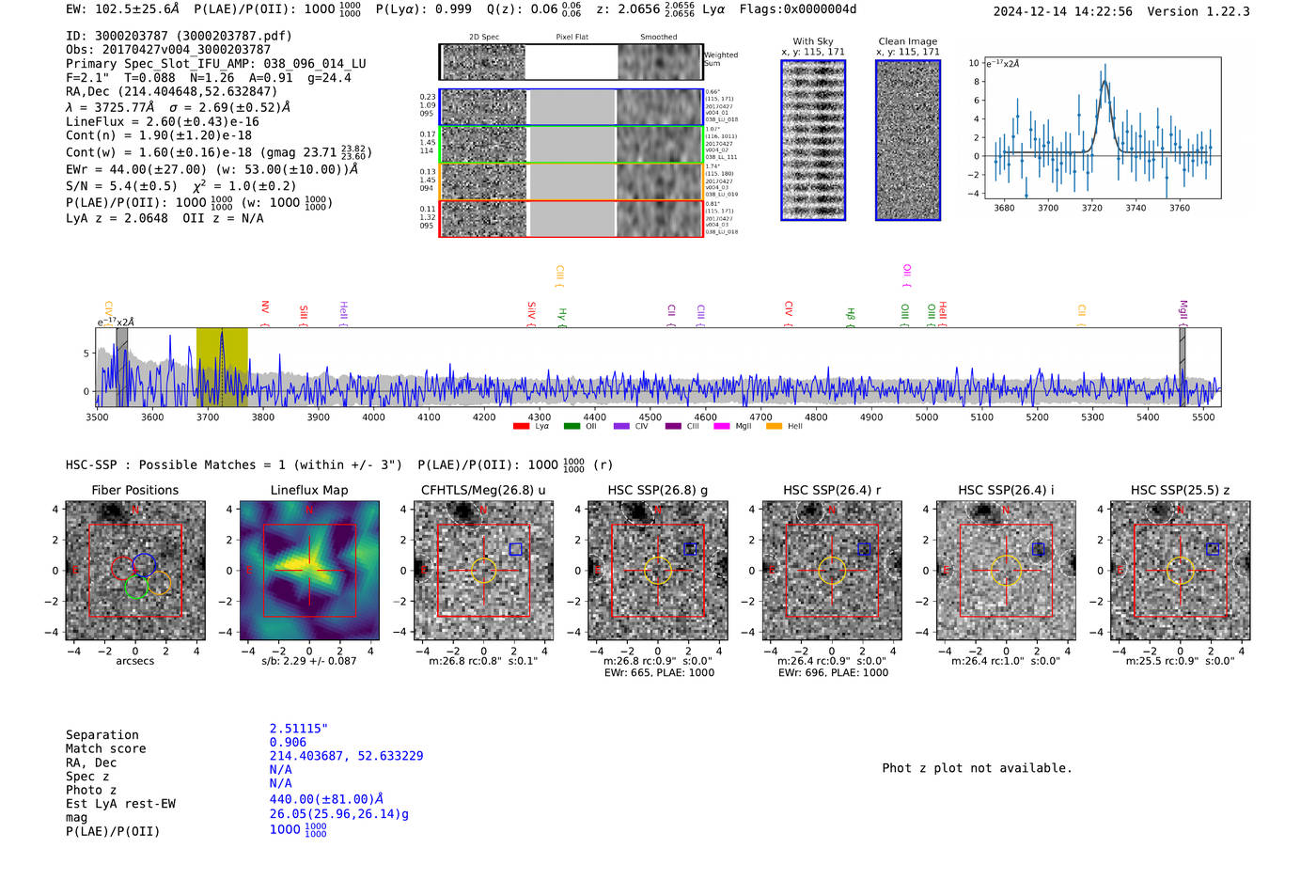1316x896 pixels.
Task: Click the grey shaded band near 5460 Å
Action: pos(1183,367)
